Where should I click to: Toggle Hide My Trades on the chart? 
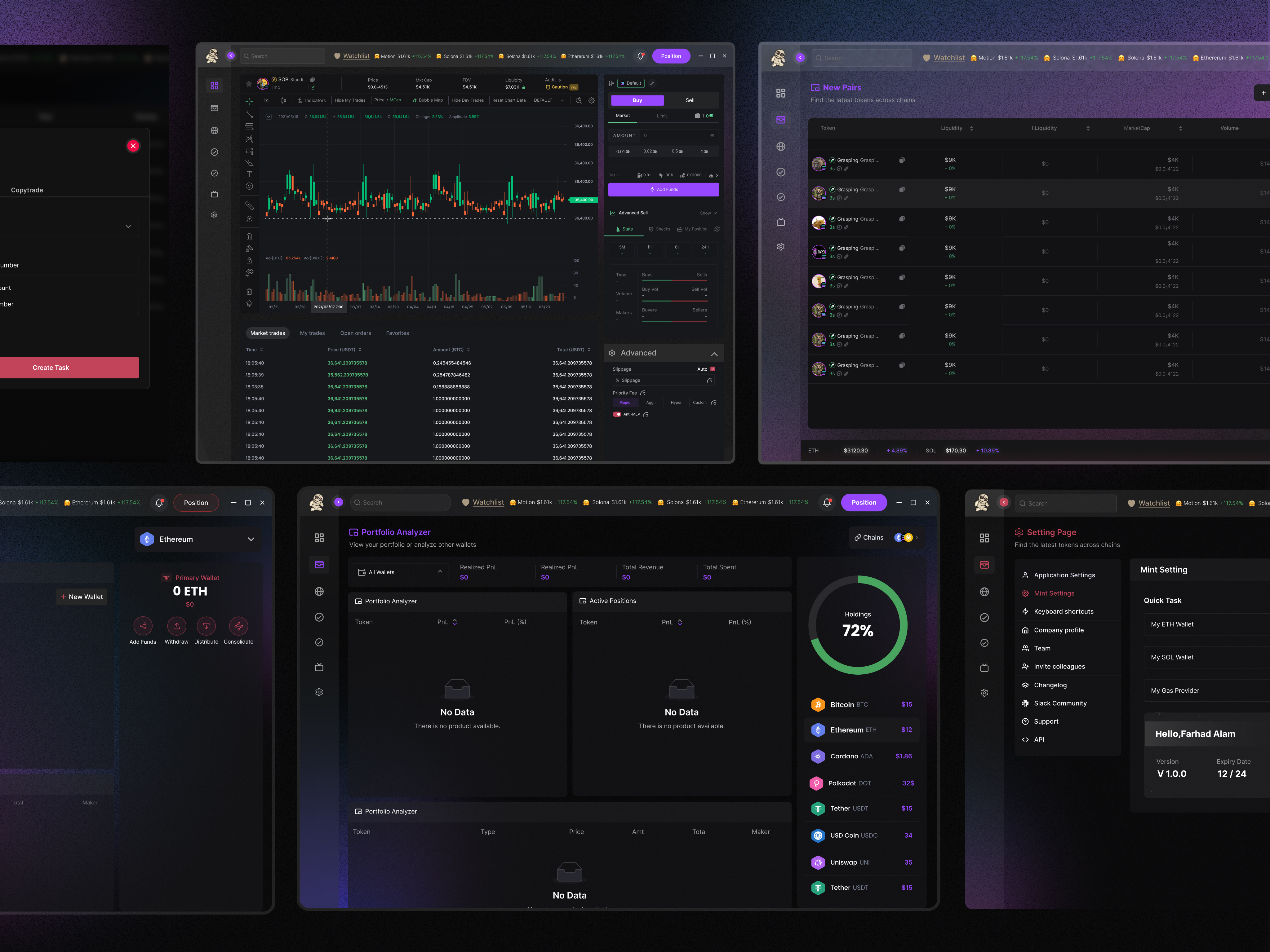point(350,100)
